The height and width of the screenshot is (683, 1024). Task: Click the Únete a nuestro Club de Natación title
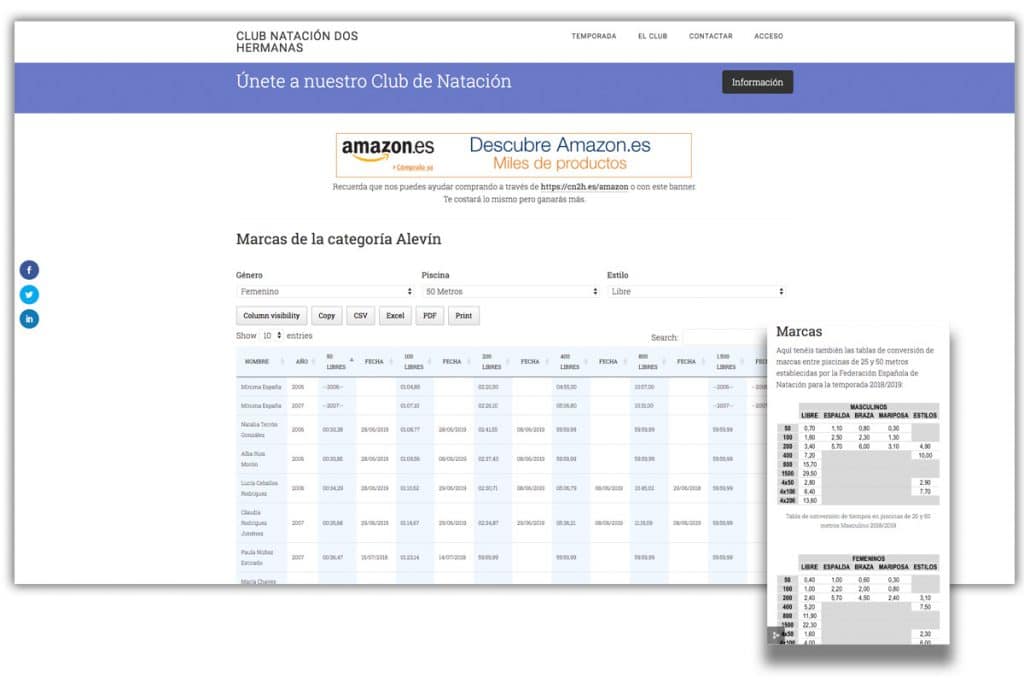[x=374, y=81]
